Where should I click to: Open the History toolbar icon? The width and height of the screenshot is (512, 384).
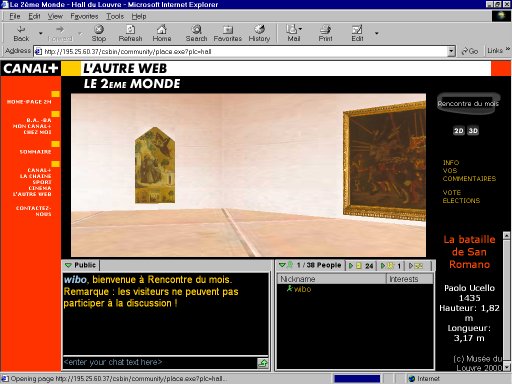[259, 30]
